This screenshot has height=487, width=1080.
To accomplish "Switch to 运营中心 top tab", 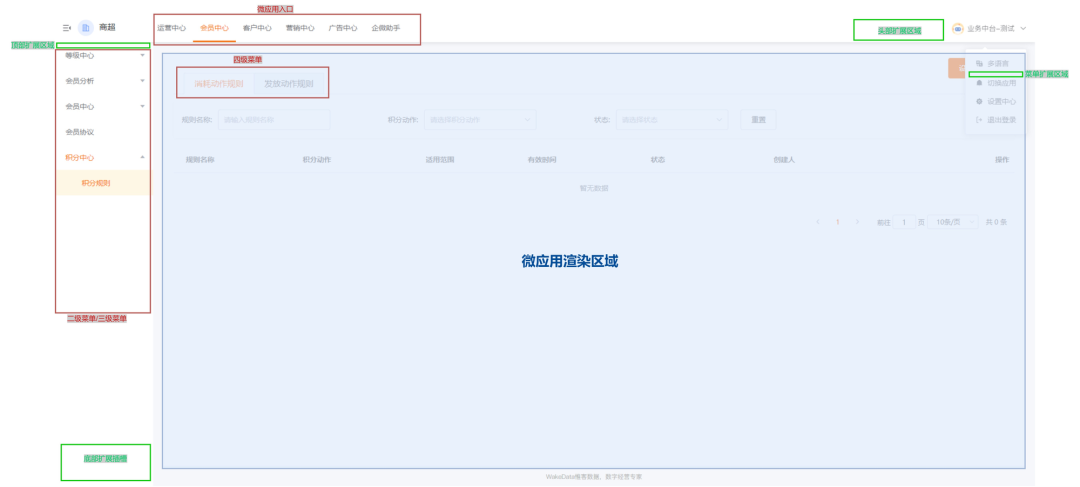I will click(x=172, y=28).
